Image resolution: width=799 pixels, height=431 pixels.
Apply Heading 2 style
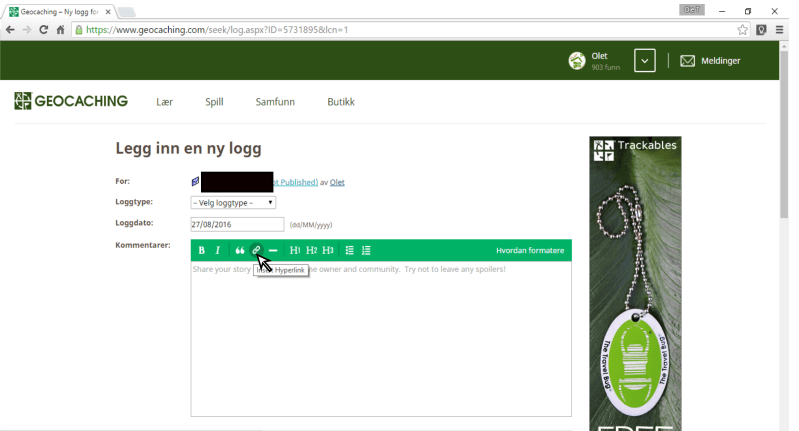pos(311,250)
